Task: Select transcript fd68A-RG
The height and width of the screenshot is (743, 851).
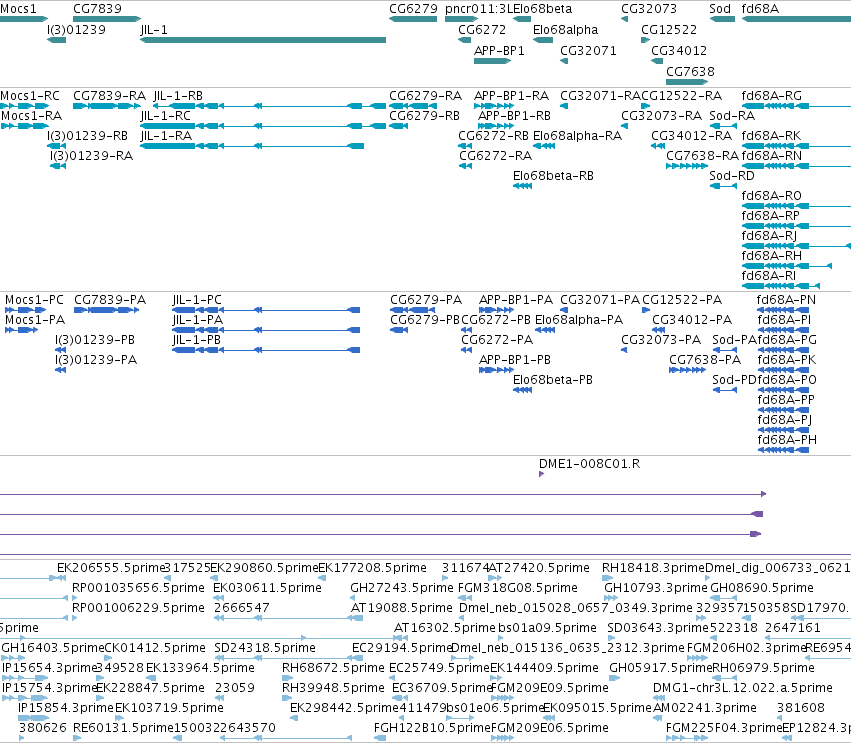Action: [796, 106]
